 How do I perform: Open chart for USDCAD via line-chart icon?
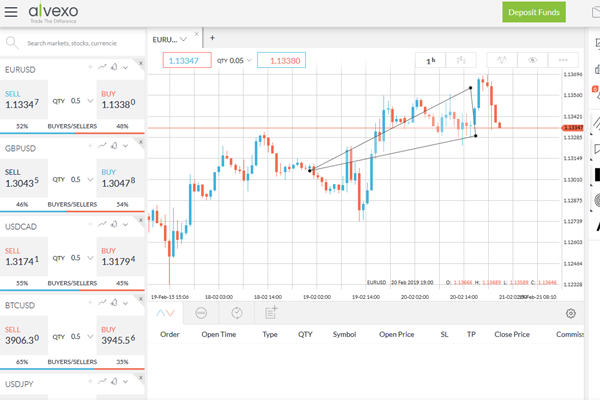(102, 224)
